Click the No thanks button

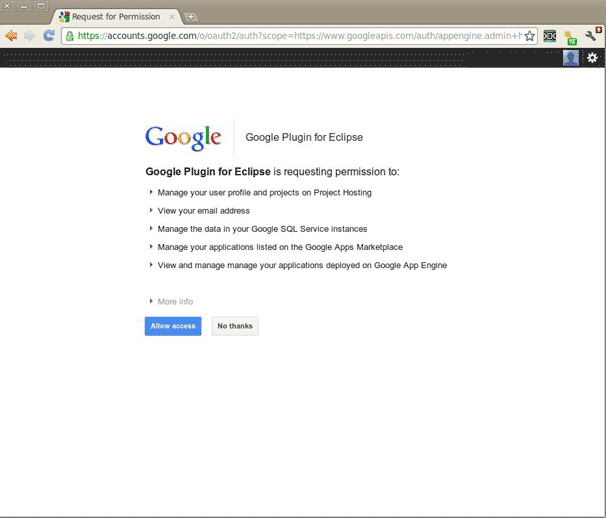click(x=235, y=326)
